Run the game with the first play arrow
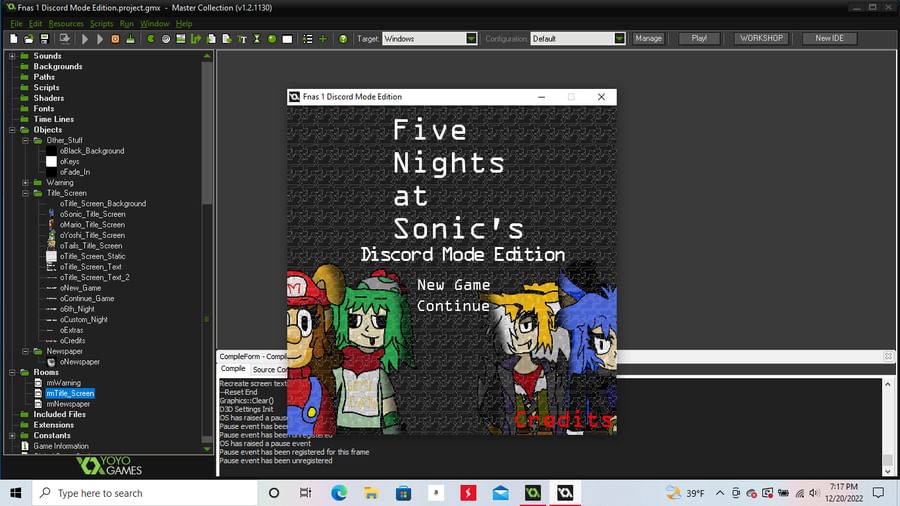This screenshot has width=900, height=506. [85, 39]
